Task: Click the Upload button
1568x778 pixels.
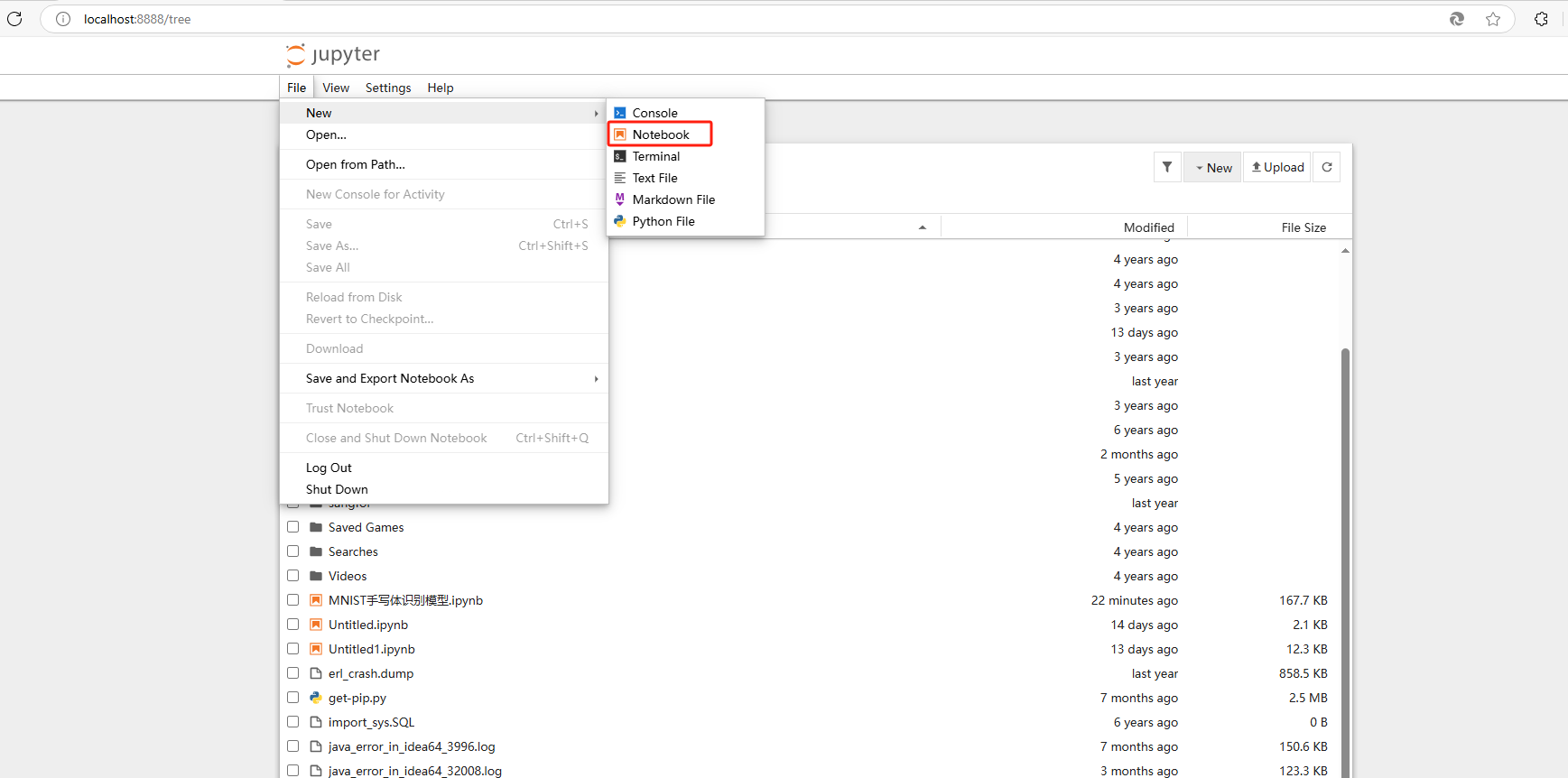Action: (1277, 167)
